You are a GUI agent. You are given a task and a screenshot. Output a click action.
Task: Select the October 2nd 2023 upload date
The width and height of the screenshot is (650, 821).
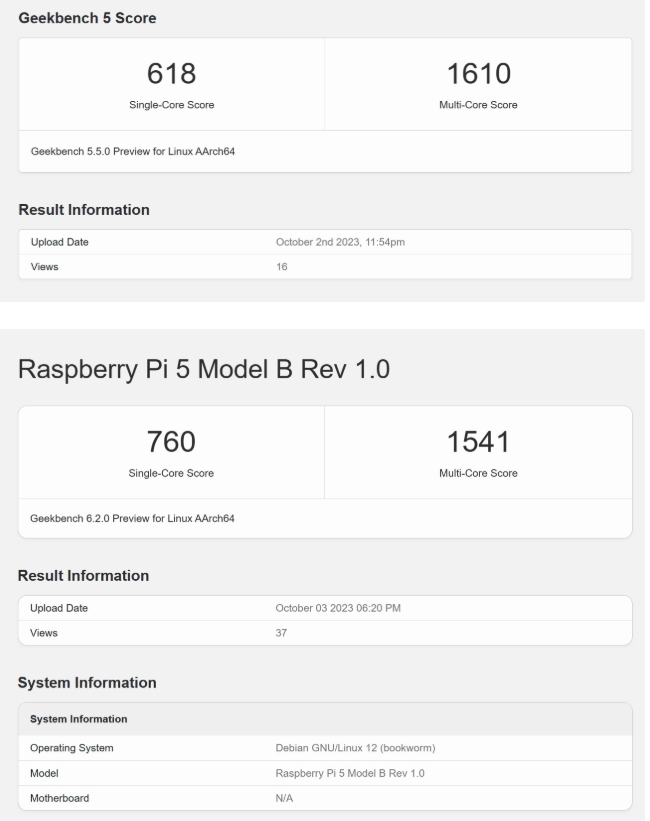coord(340,242)
